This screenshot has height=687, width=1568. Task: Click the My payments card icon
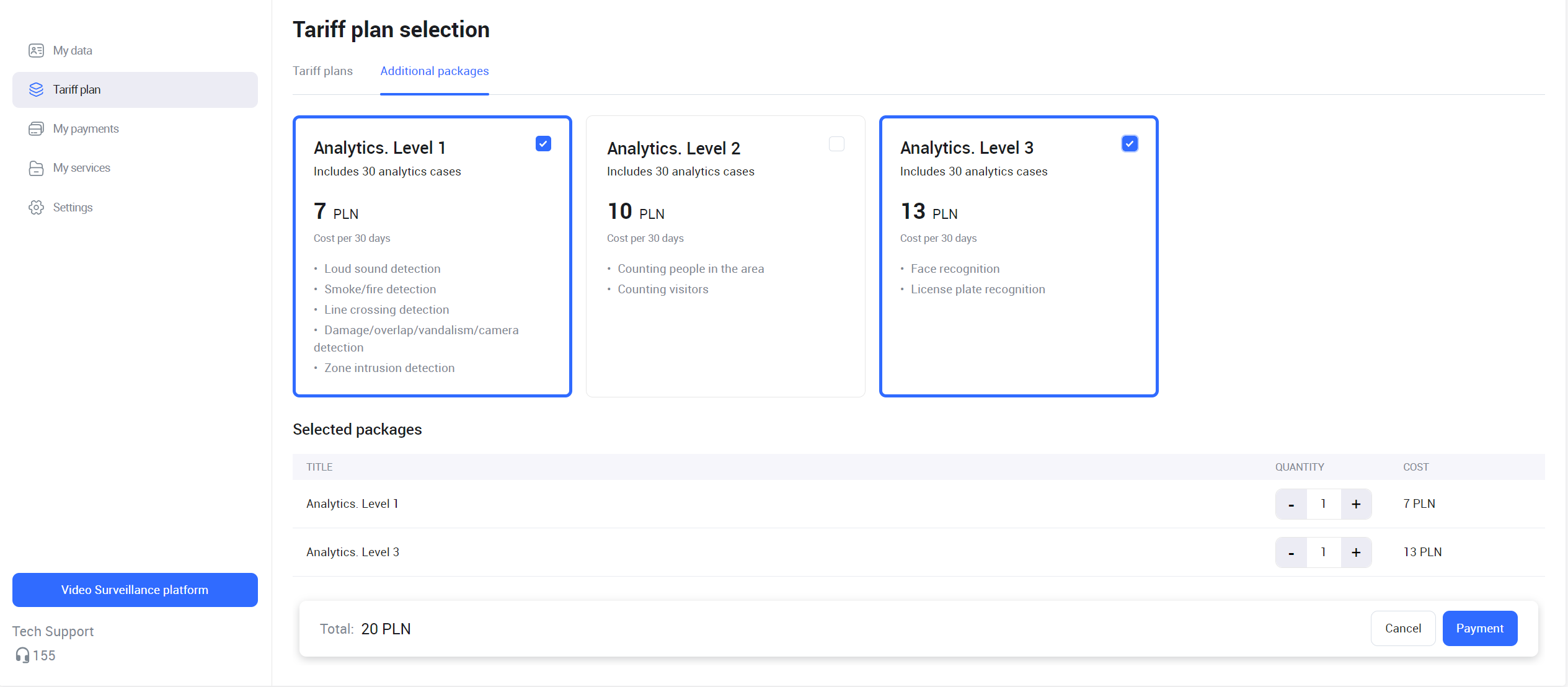click(x=36, y=129)
